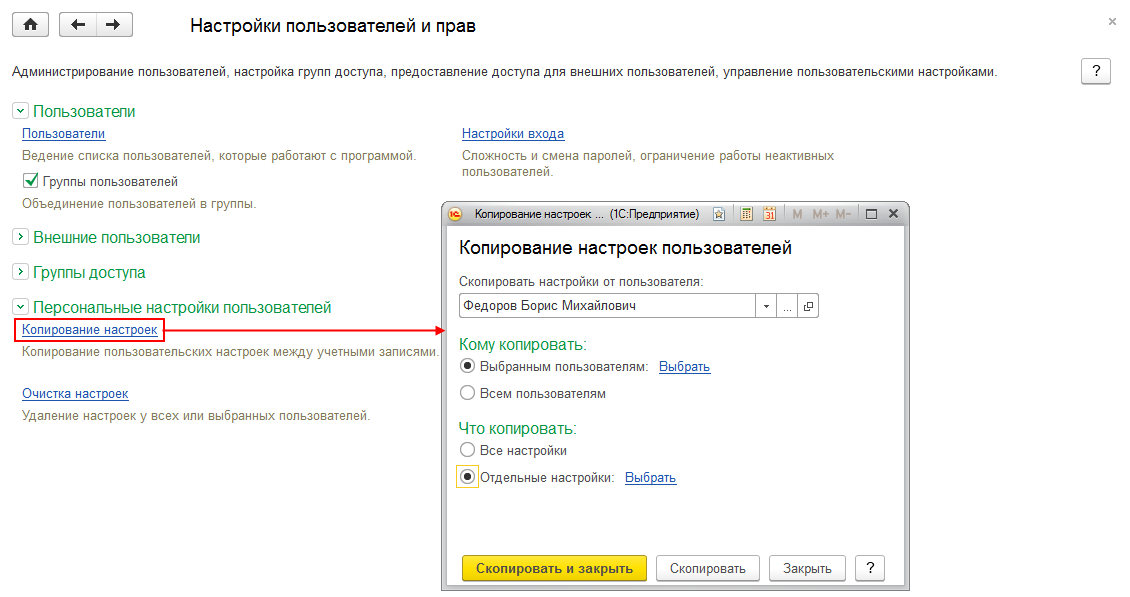Open the source user dropdown arrow
The height and width of the screenshot is (597, 1130).
[x=766, y=306]
